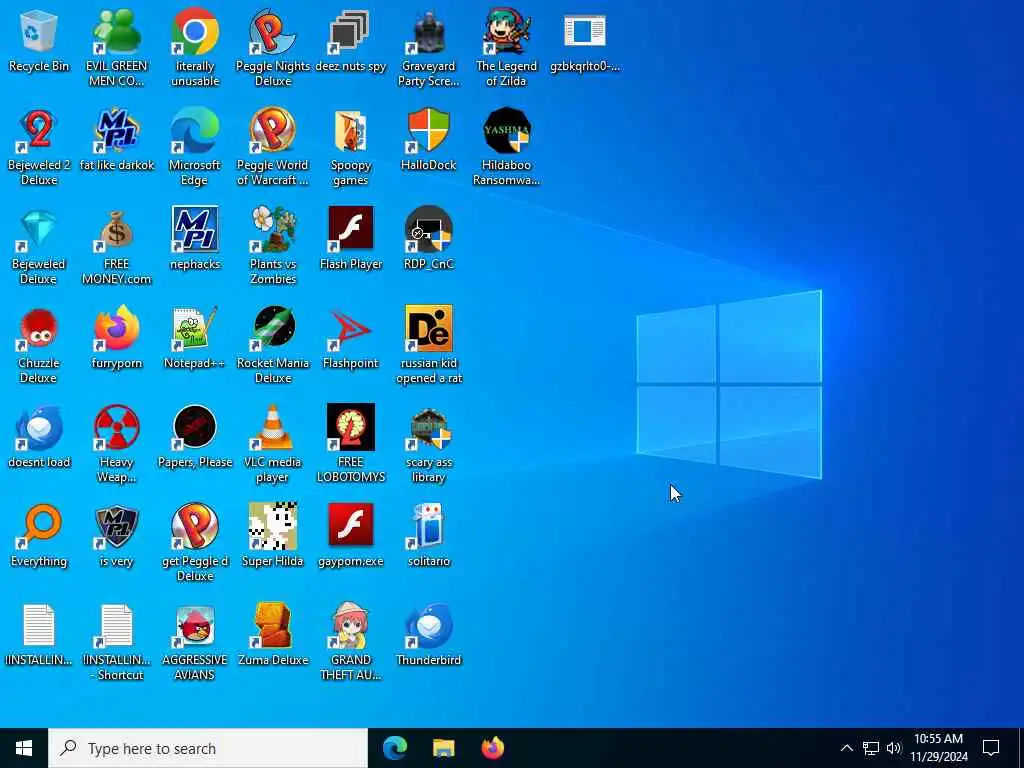
Task: Show hidden system tray icons
Action: pyautogui.click(x=846, y=748)
